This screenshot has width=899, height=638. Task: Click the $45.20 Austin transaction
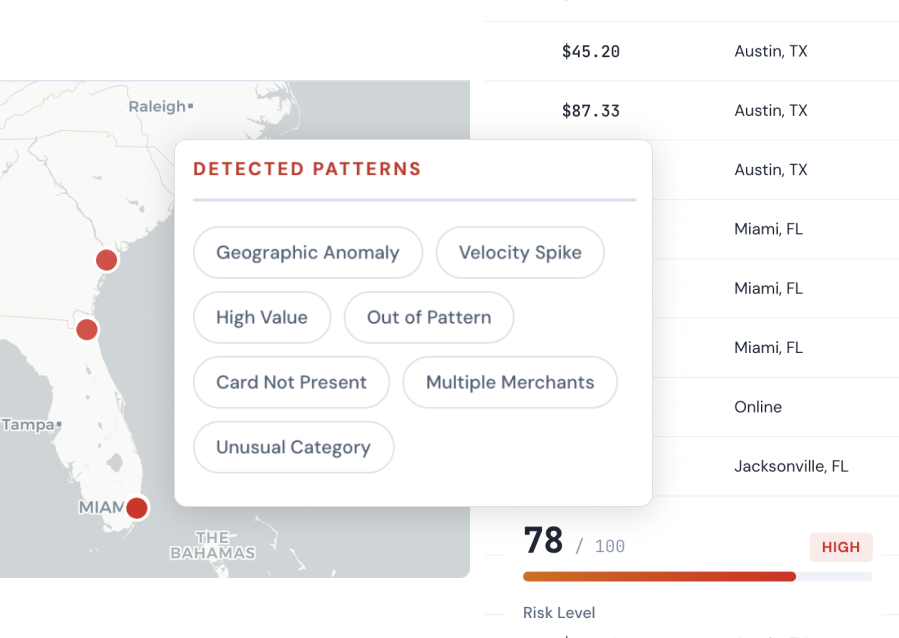(x=591, y=51)
